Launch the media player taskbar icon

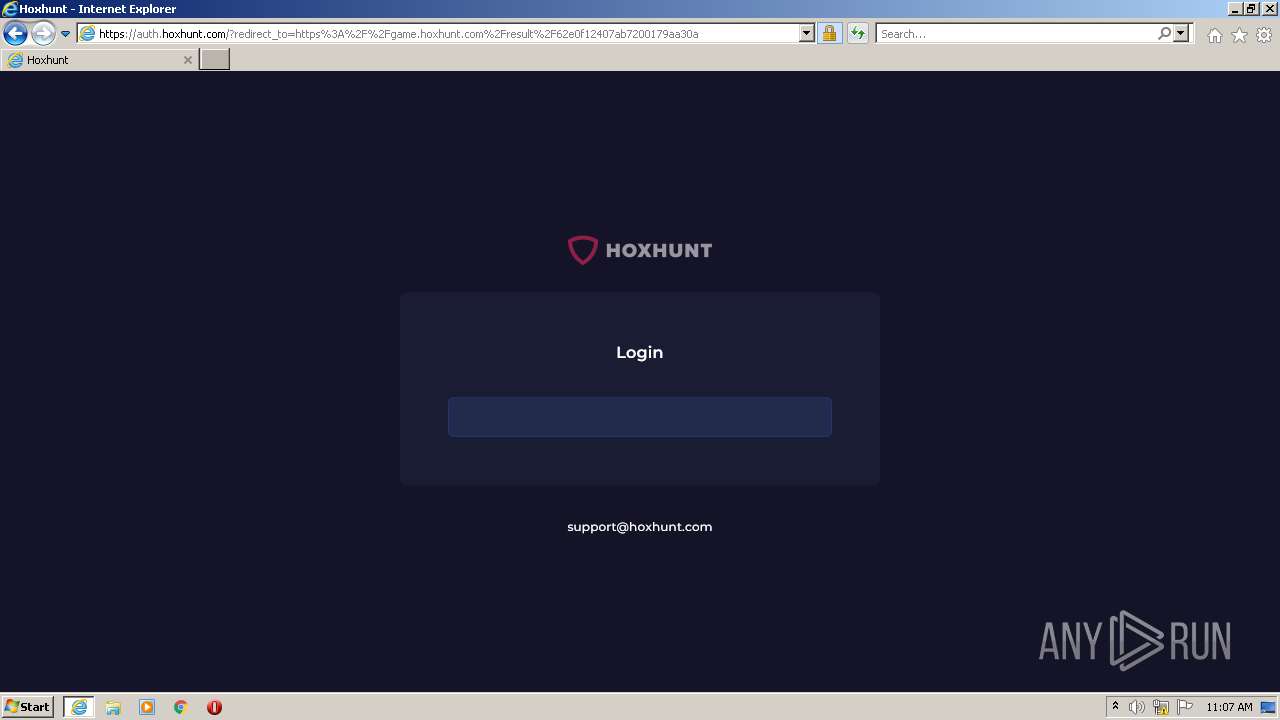click(x=147, y=707)
